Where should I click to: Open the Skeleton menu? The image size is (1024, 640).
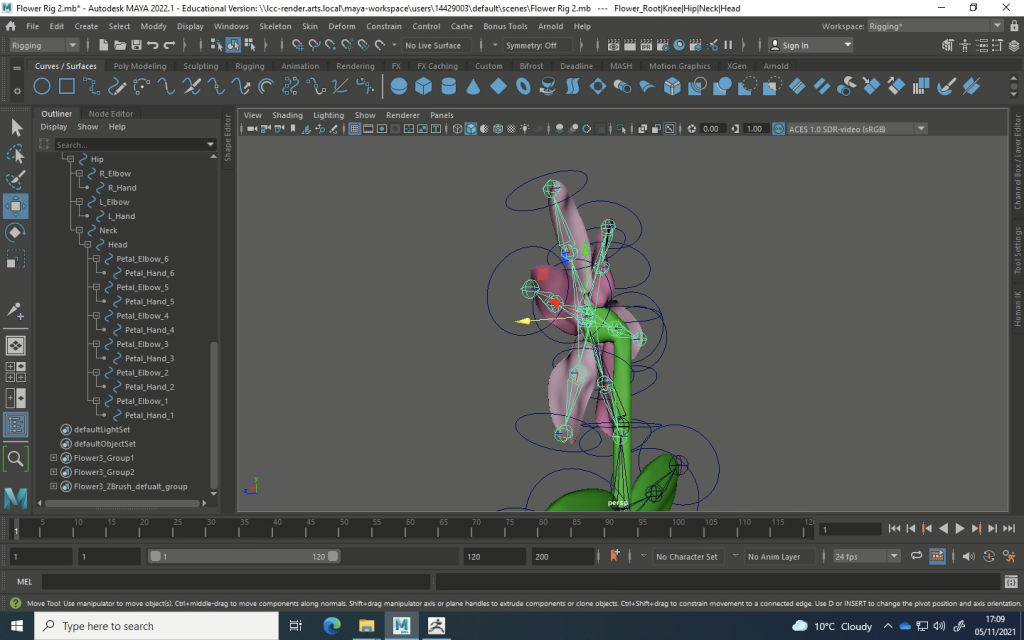coord(275,26)
